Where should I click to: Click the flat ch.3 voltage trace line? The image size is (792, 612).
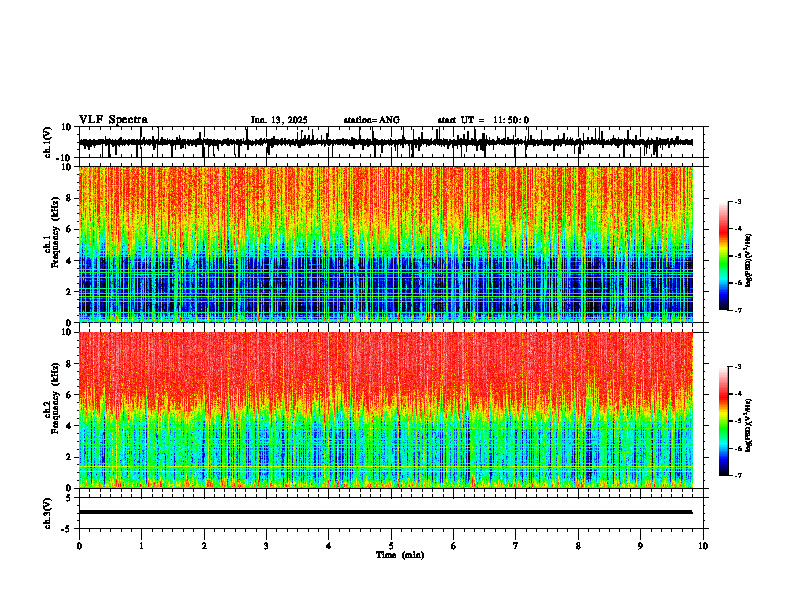[385, 512]
